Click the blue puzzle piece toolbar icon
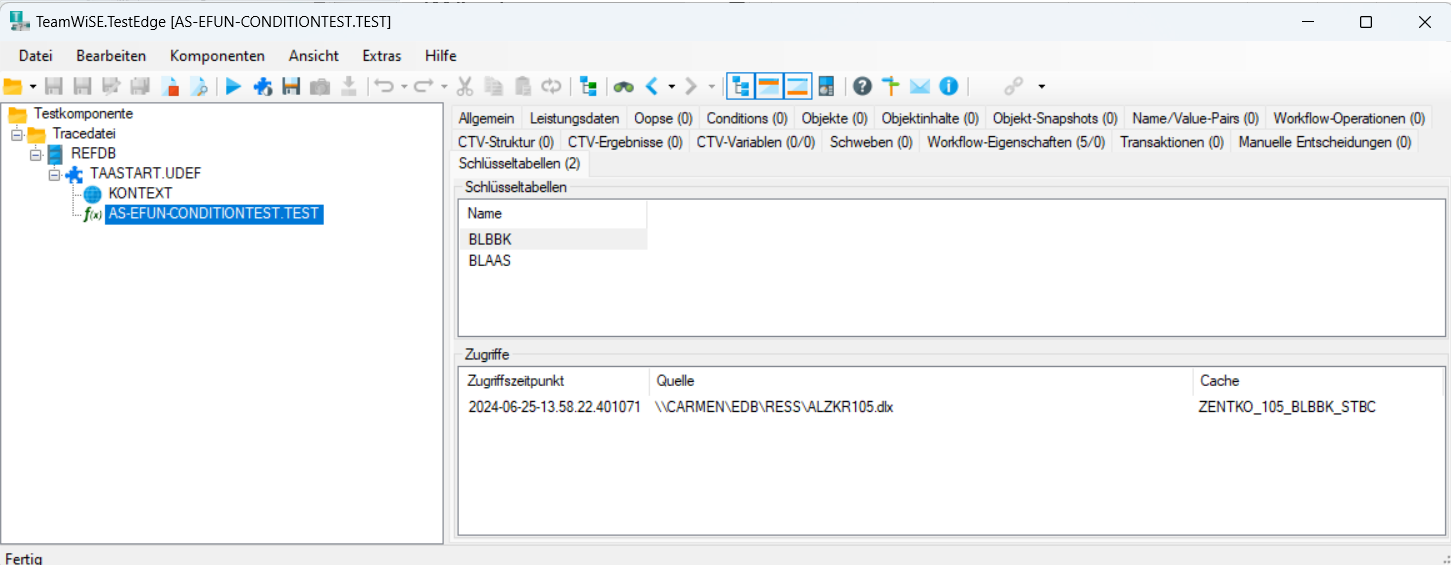This screenshot has height=565, width=1452. (x=263, y=87)
